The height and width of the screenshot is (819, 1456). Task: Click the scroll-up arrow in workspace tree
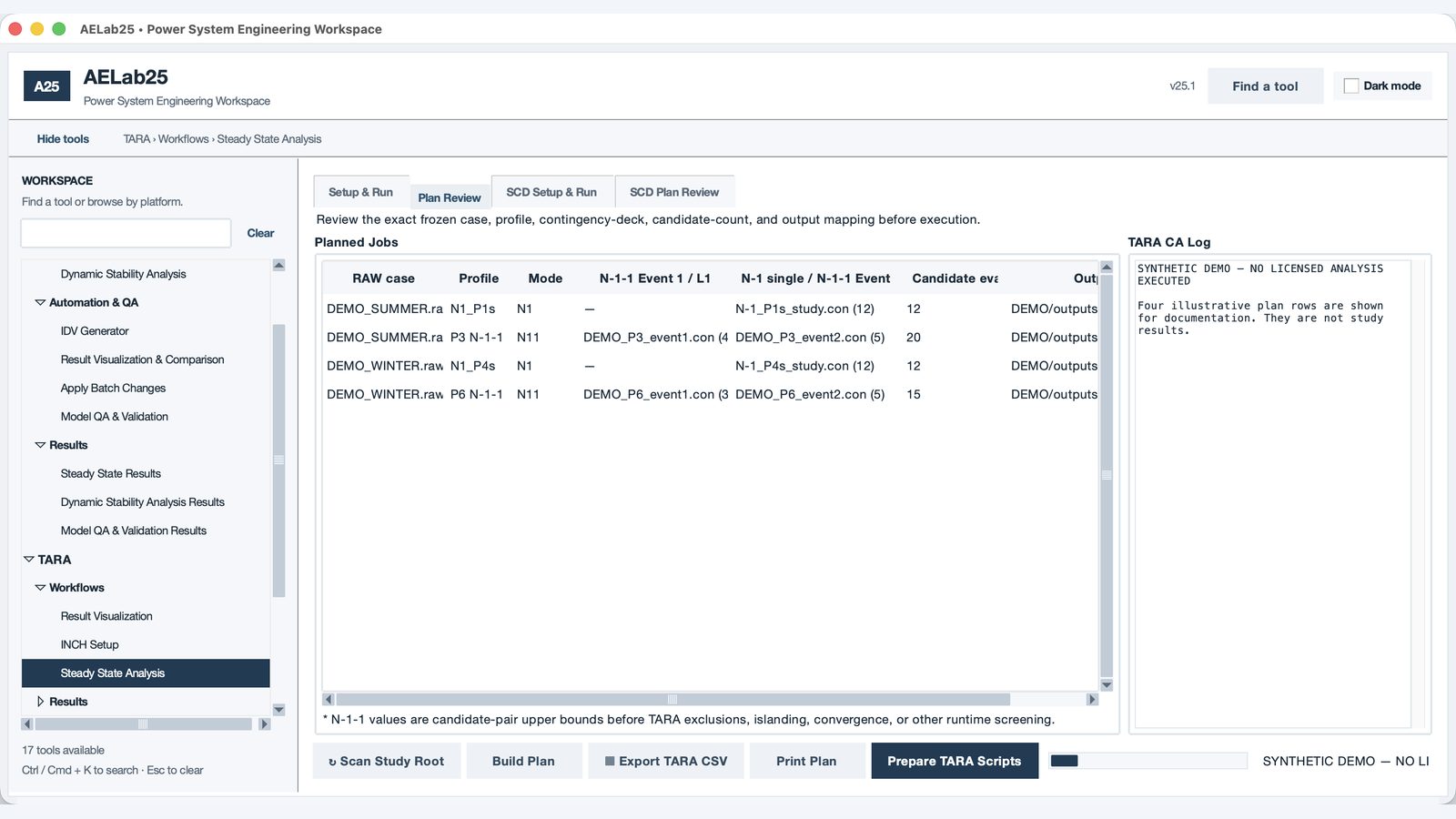click(278, 265)
